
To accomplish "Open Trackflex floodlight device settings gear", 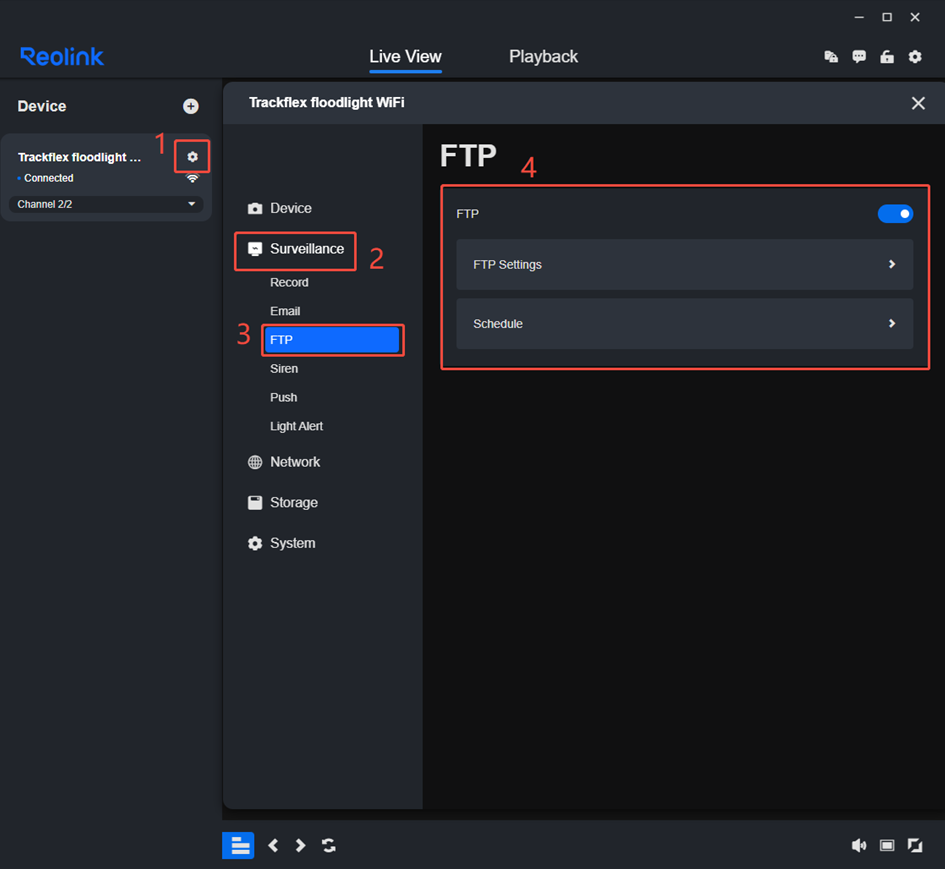I will 192,157.
